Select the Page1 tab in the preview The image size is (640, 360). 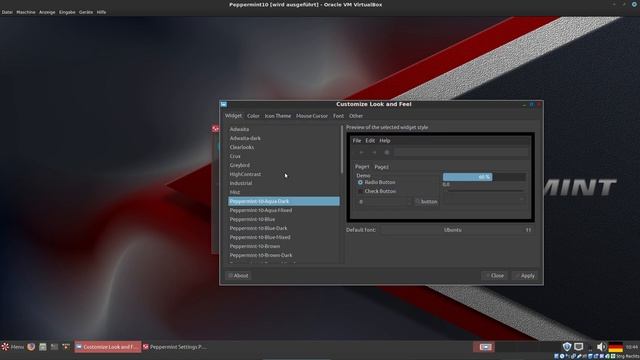coord(362,167)
